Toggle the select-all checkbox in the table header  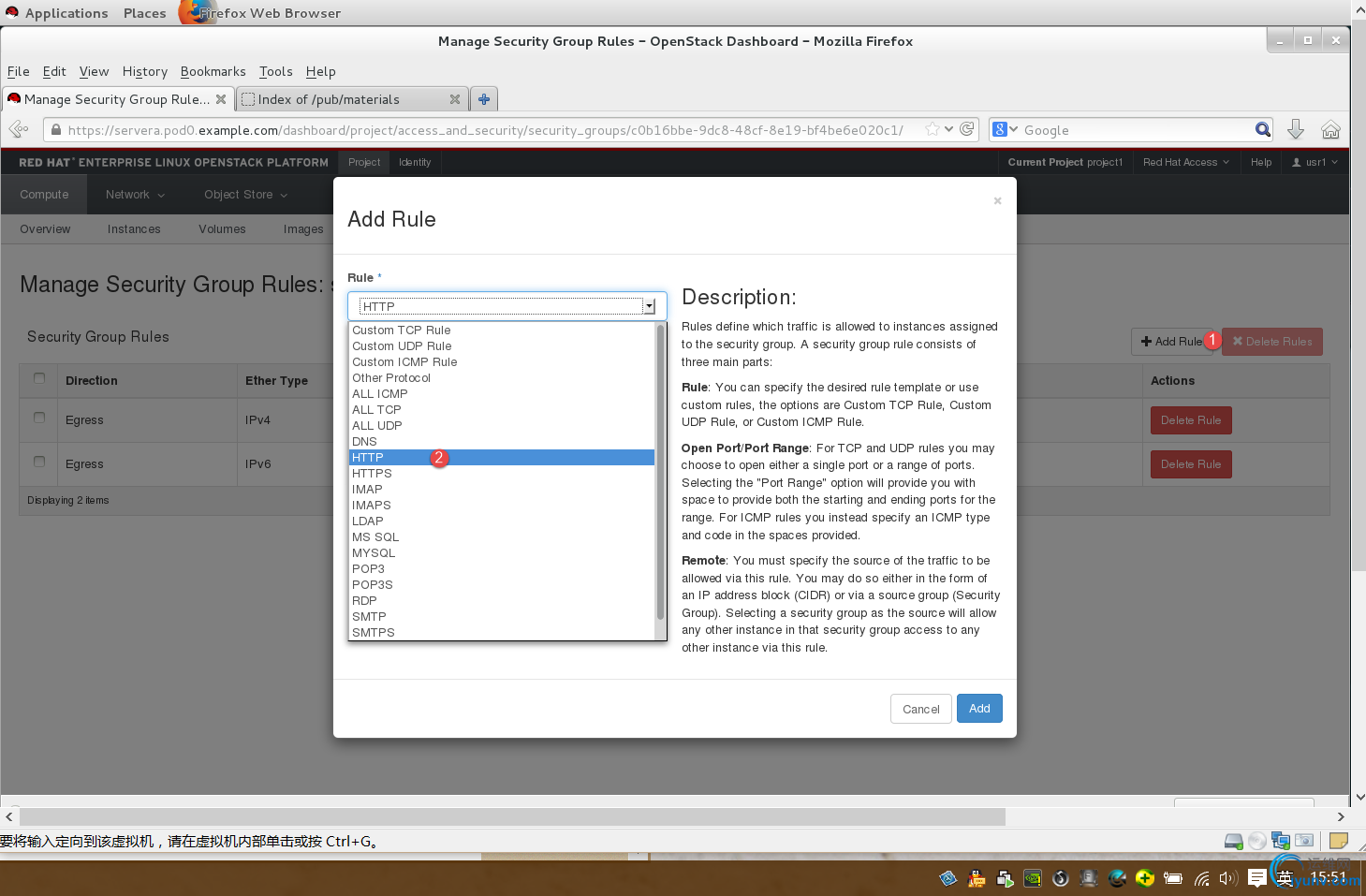(39, 378)
